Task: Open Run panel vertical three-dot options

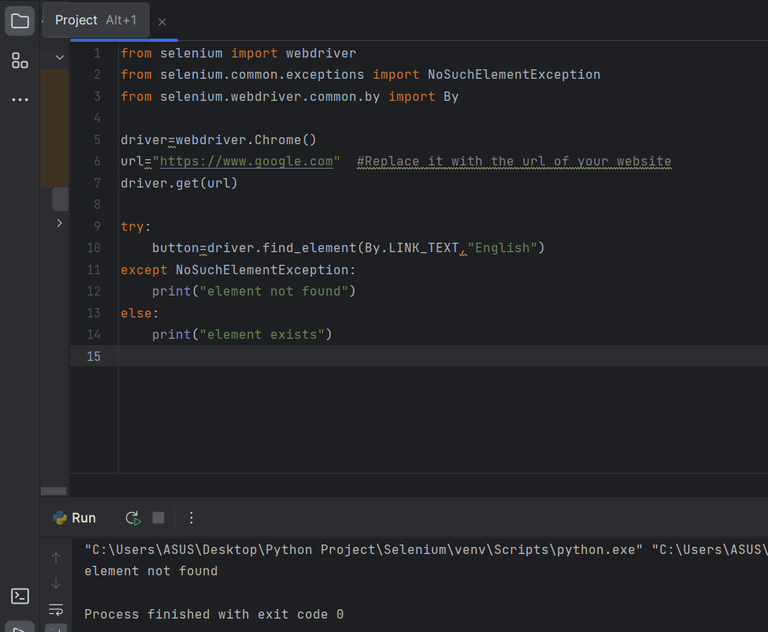Action: (x=191, y=518)
